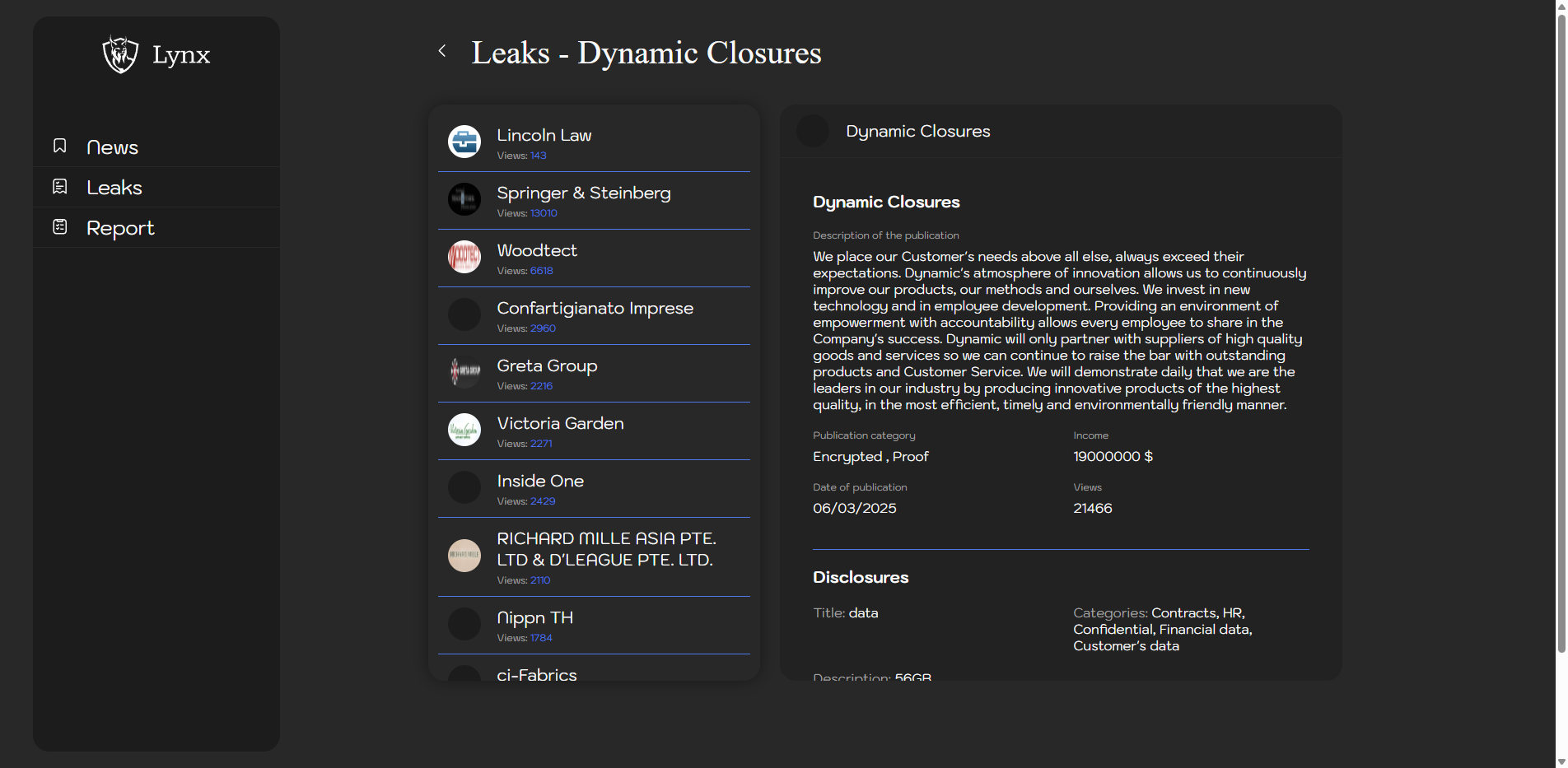Open the Report sidebar menu item

[x=120, y=228]
